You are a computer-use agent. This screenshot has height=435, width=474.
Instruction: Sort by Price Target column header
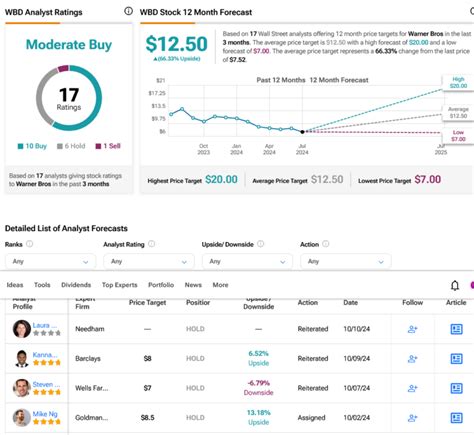tap(147, 303)
